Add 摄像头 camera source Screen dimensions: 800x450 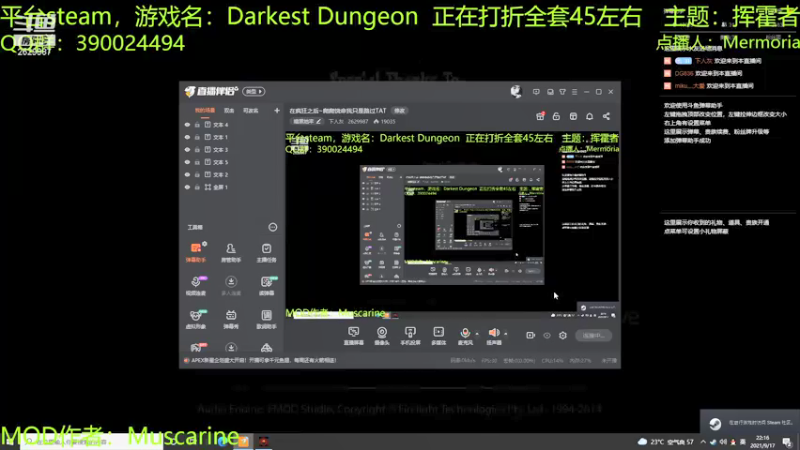point(382,336)
